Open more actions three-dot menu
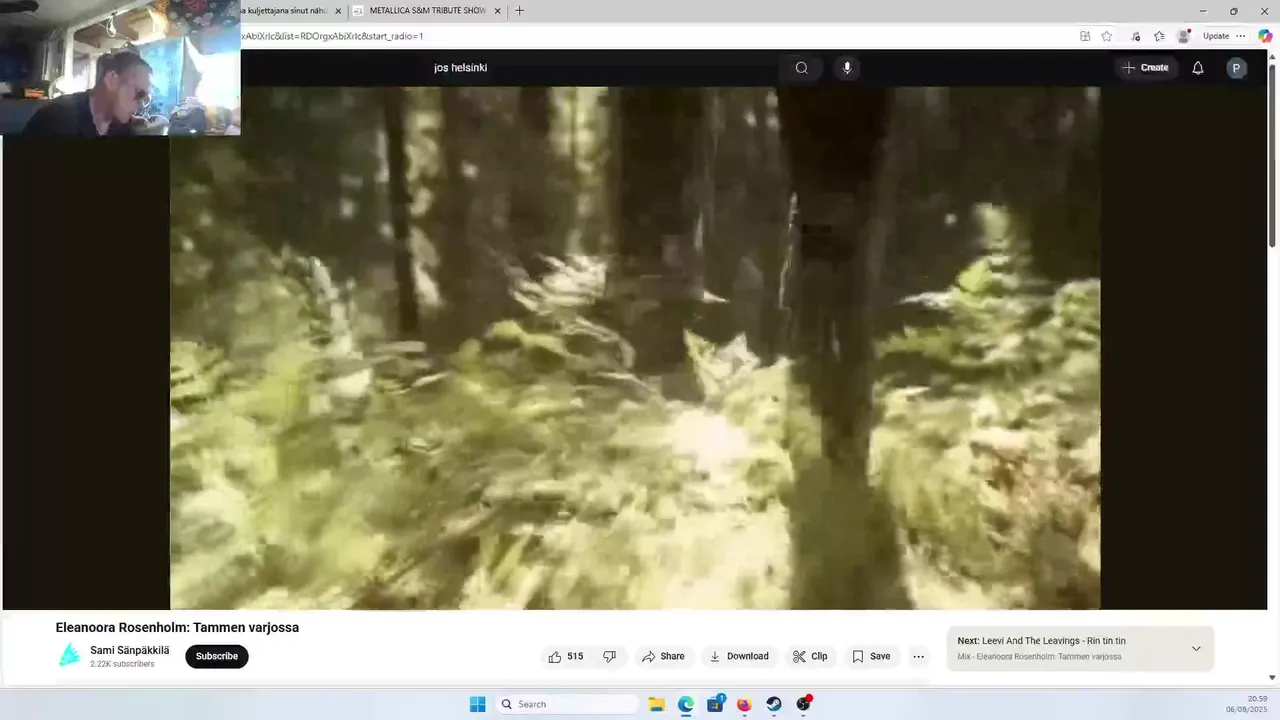 (x=918, y=657)
